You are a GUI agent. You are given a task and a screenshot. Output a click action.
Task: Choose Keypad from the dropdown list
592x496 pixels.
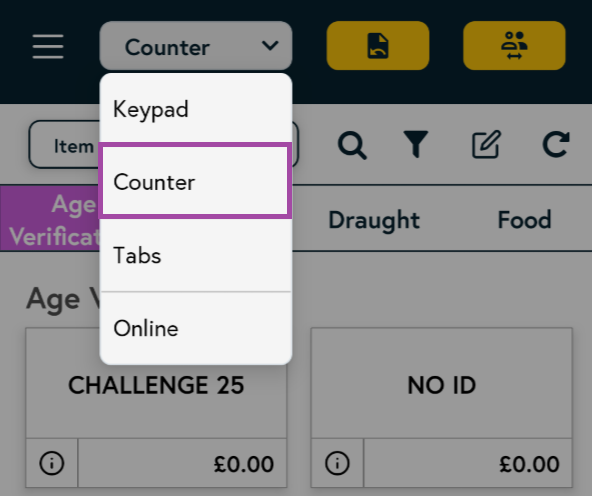click(196, 109)
